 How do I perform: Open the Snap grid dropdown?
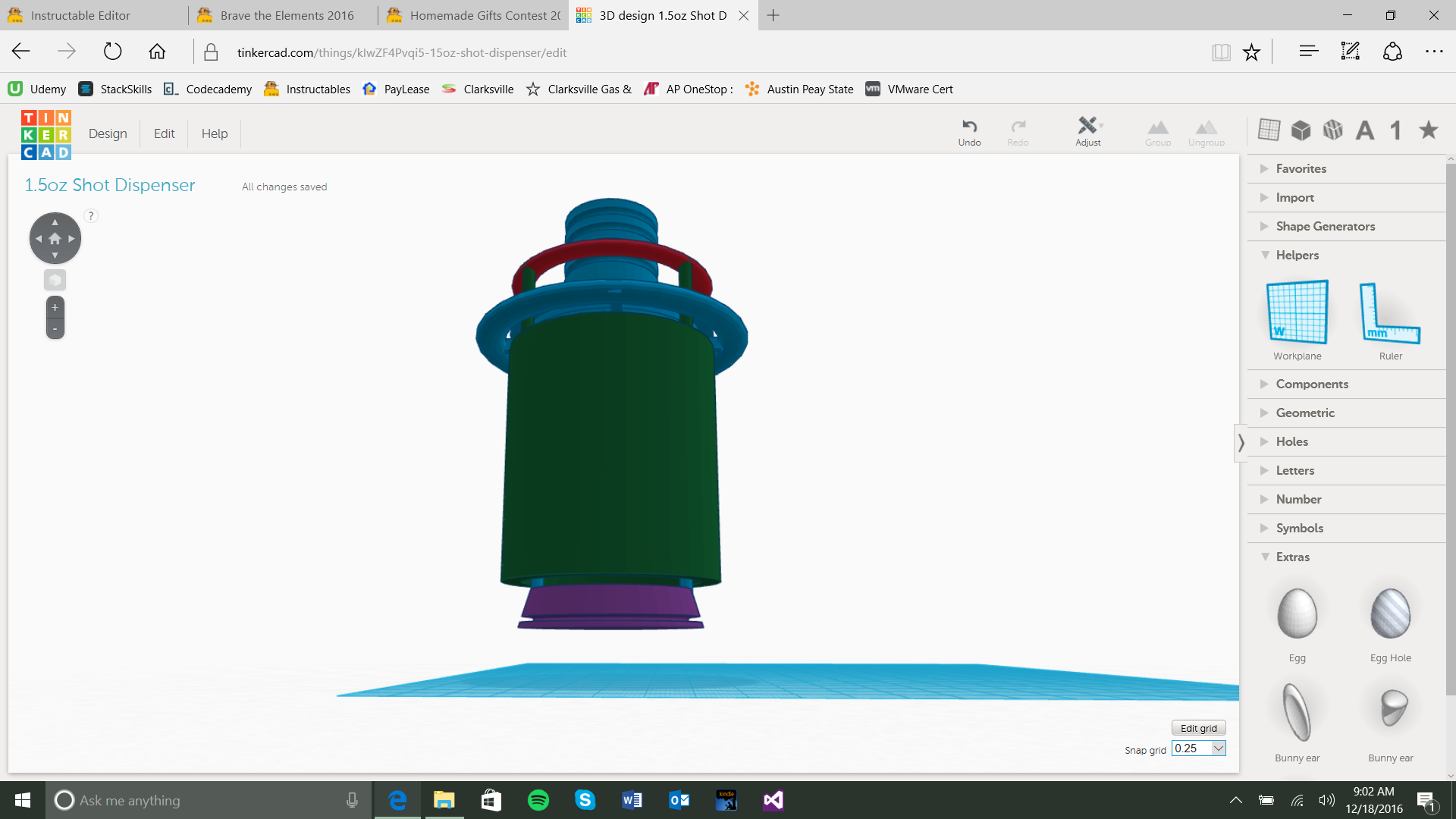point(1218,748)
